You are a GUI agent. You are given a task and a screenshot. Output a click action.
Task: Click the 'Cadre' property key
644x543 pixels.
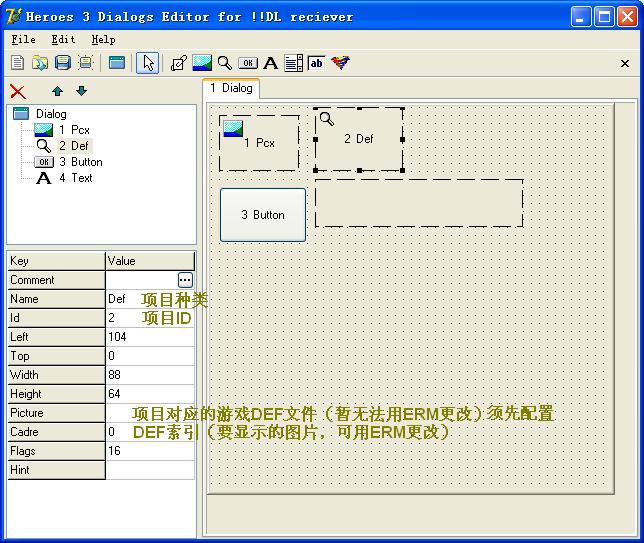point(56,432)
